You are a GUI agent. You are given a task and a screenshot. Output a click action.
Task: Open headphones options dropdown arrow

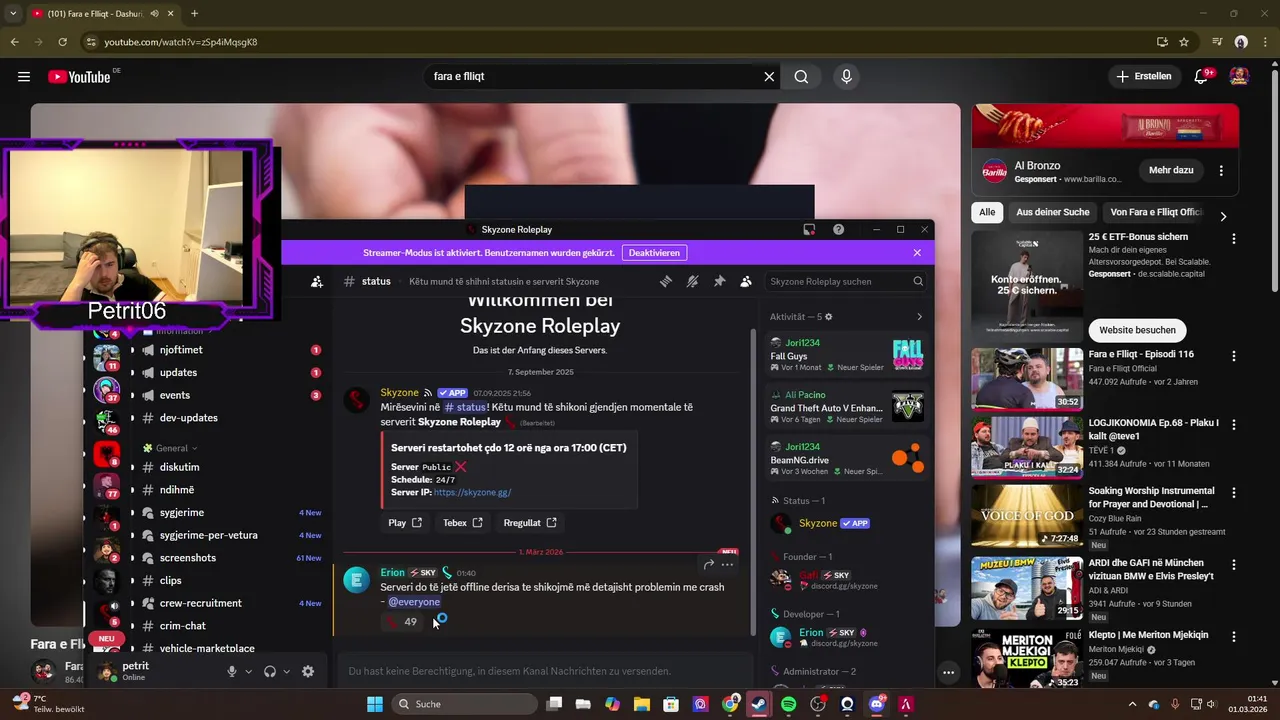click(286, 672)
